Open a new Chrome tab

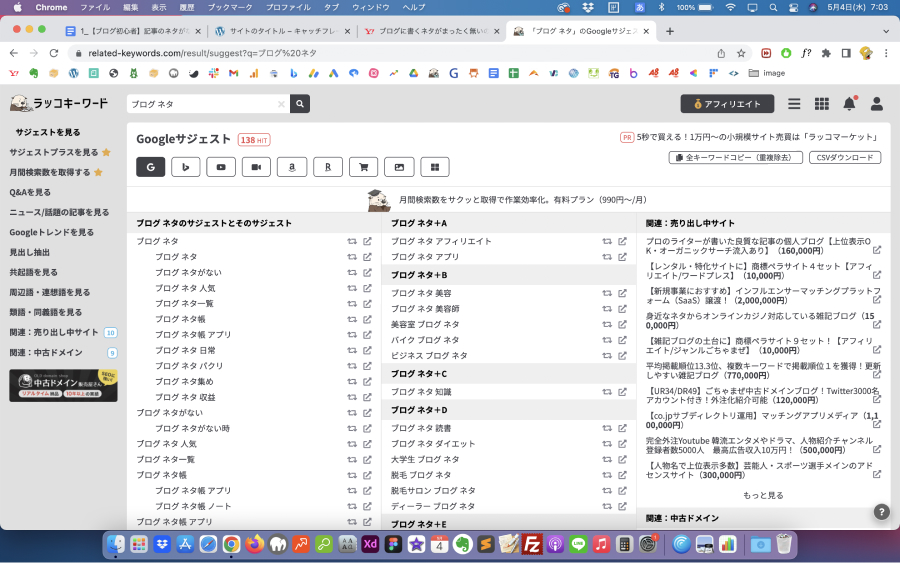click(670, 31)
